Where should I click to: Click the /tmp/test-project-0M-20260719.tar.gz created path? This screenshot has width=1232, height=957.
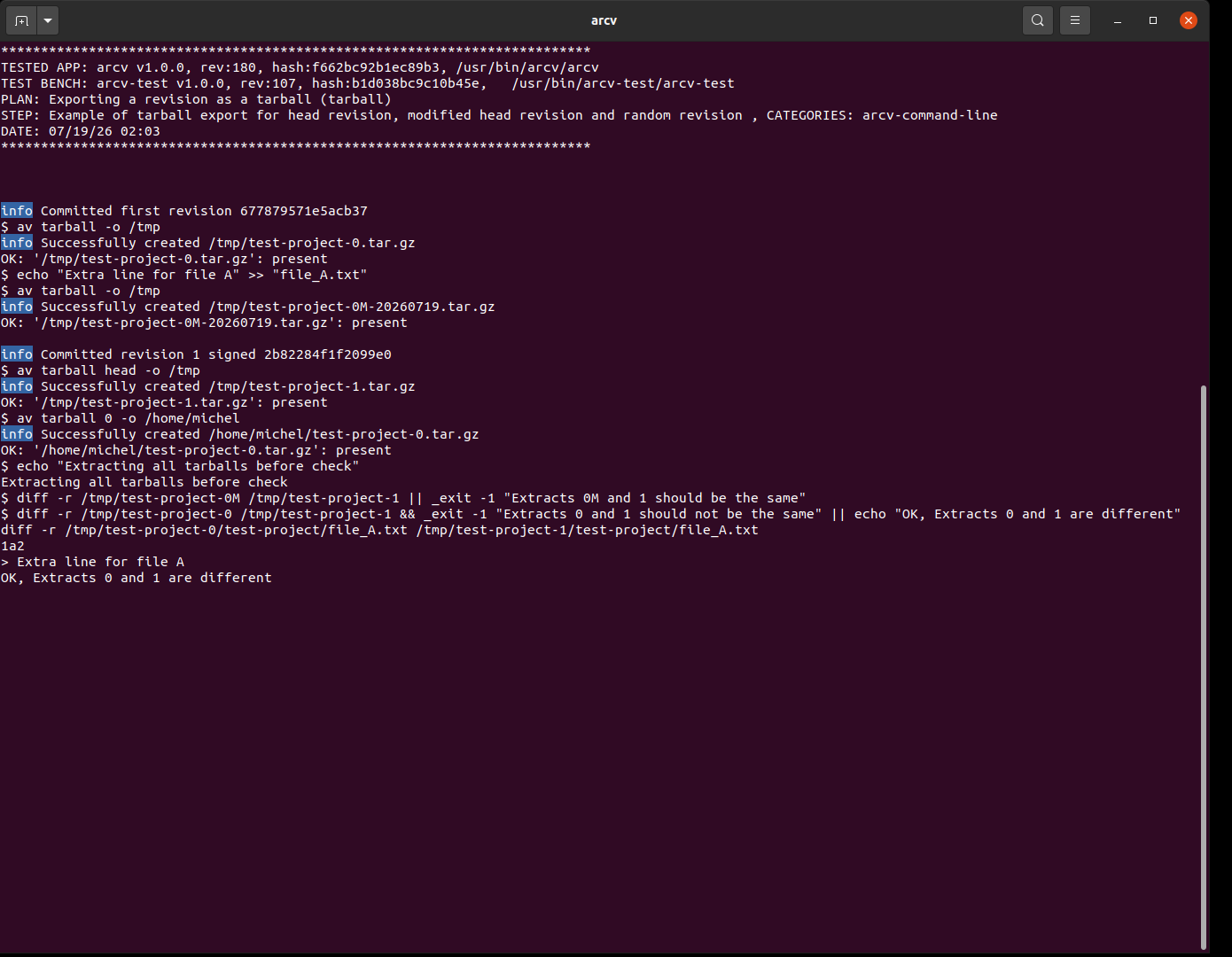[352, 307]
